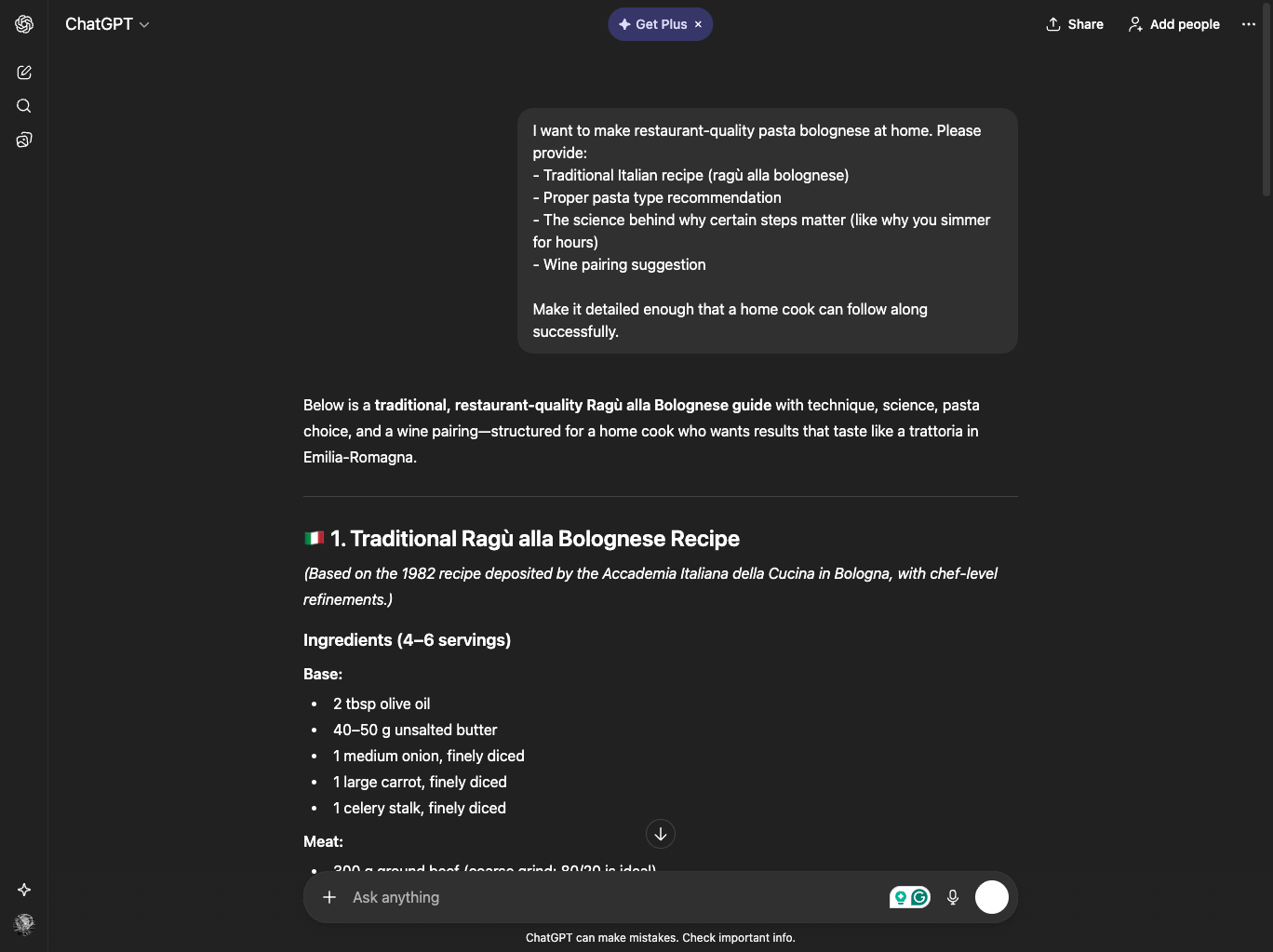Open the ChatGPT model selector dropdown
Image resolution: width=1273 pixels, height=952 pixels.
(x=107, y=24)
